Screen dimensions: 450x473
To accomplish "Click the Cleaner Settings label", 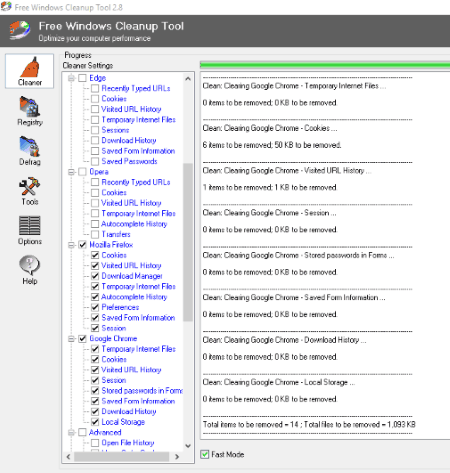I will point(88,65).
